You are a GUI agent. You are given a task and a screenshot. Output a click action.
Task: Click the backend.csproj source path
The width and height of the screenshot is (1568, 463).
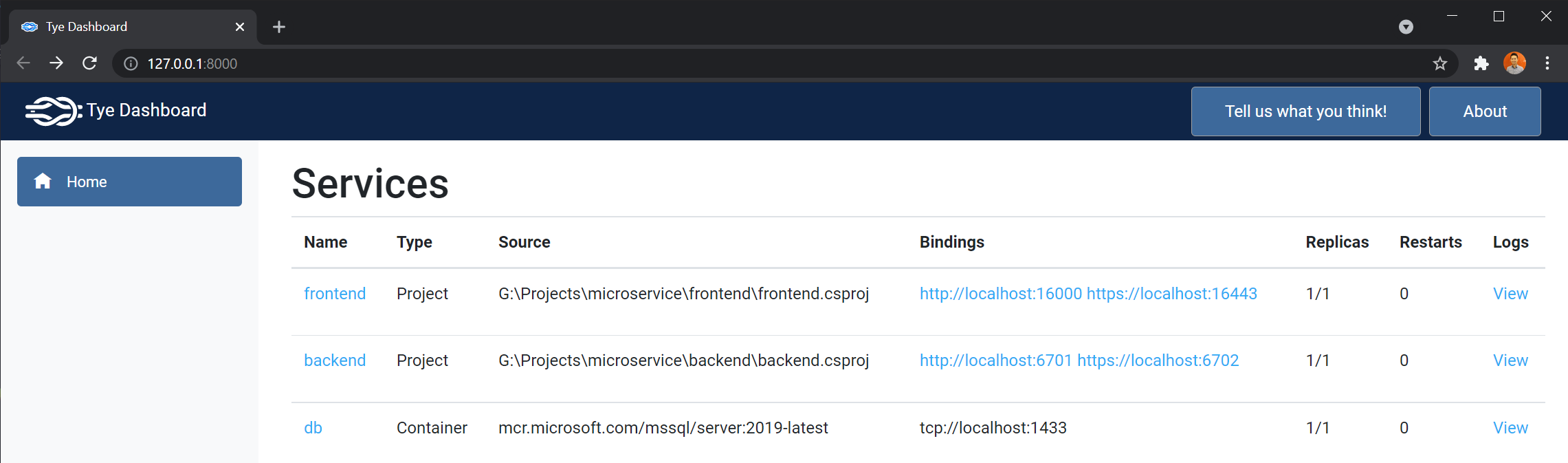point(684,360)
